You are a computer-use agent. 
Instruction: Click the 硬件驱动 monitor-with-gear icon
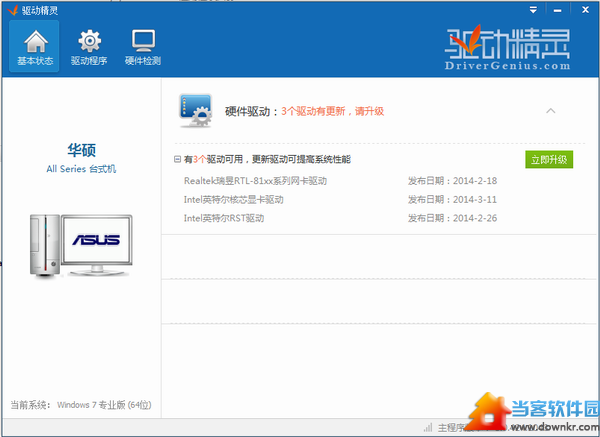(x=196, y=111)
